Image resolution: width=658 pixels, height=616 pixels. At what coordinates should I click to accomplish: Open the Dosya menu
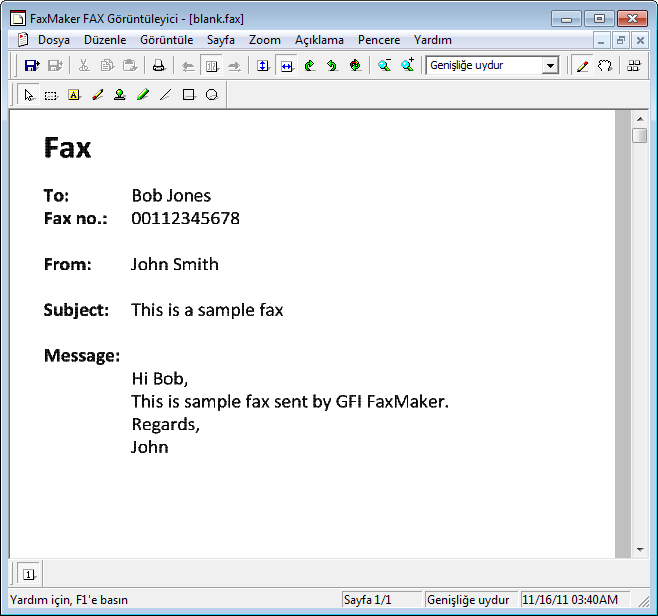54,40
